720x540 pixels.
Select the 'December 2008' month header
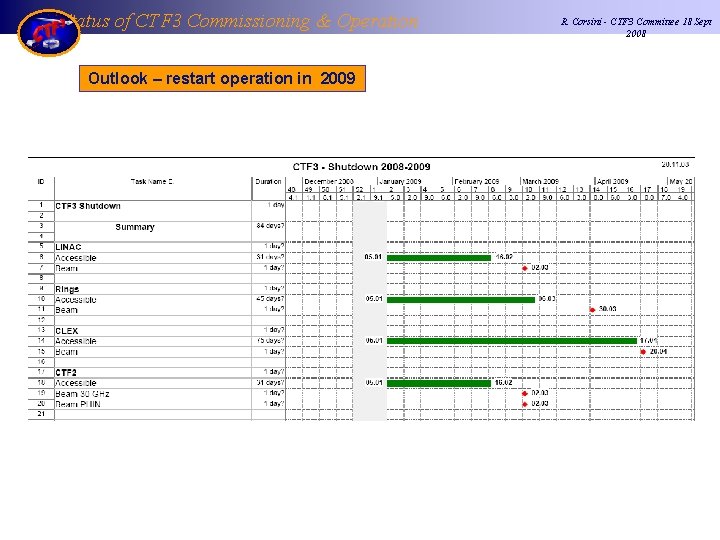tap(329, 181)
